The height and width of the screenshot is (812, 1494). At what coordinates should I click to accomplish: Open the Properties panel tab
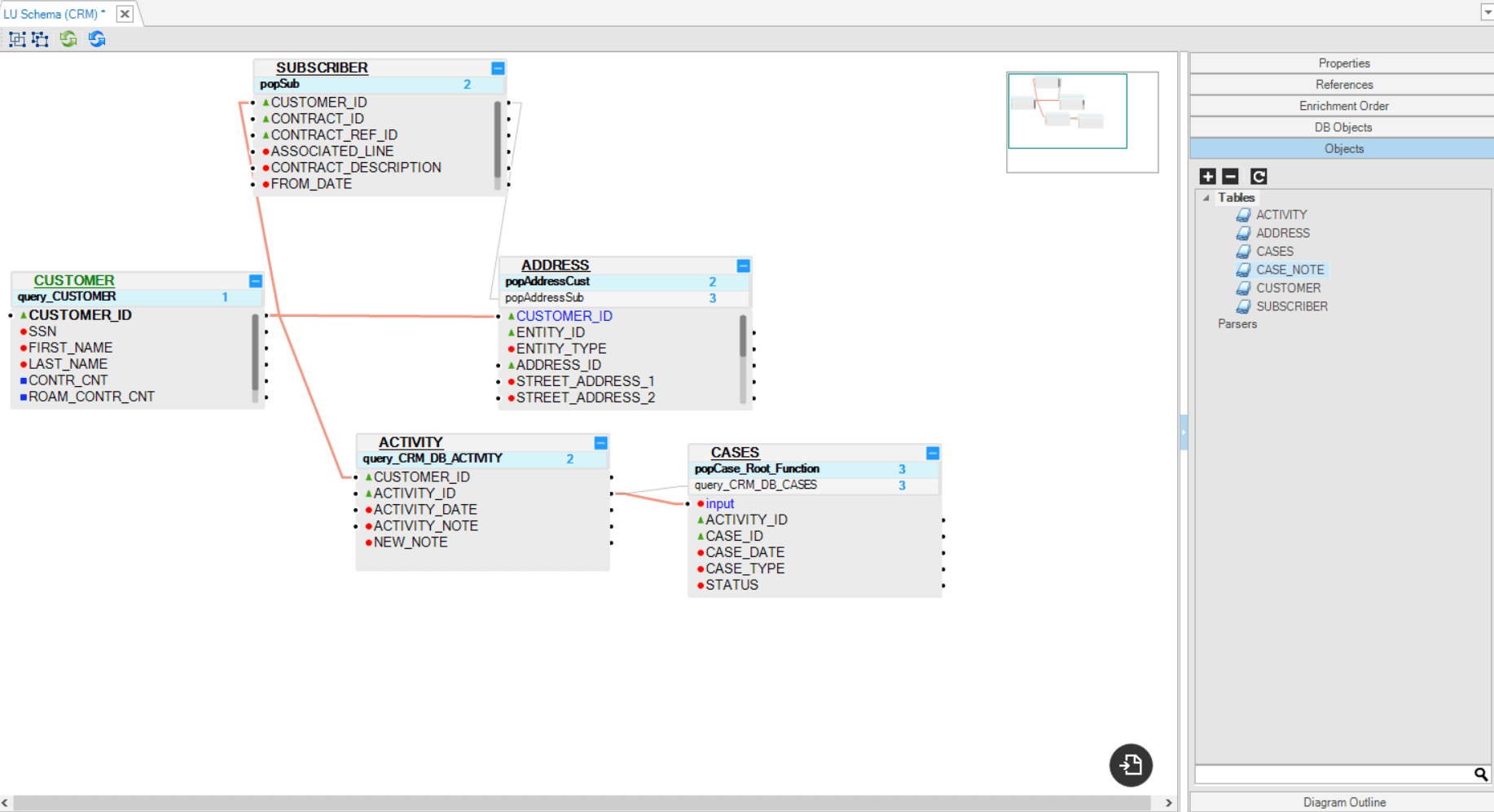1343,64
